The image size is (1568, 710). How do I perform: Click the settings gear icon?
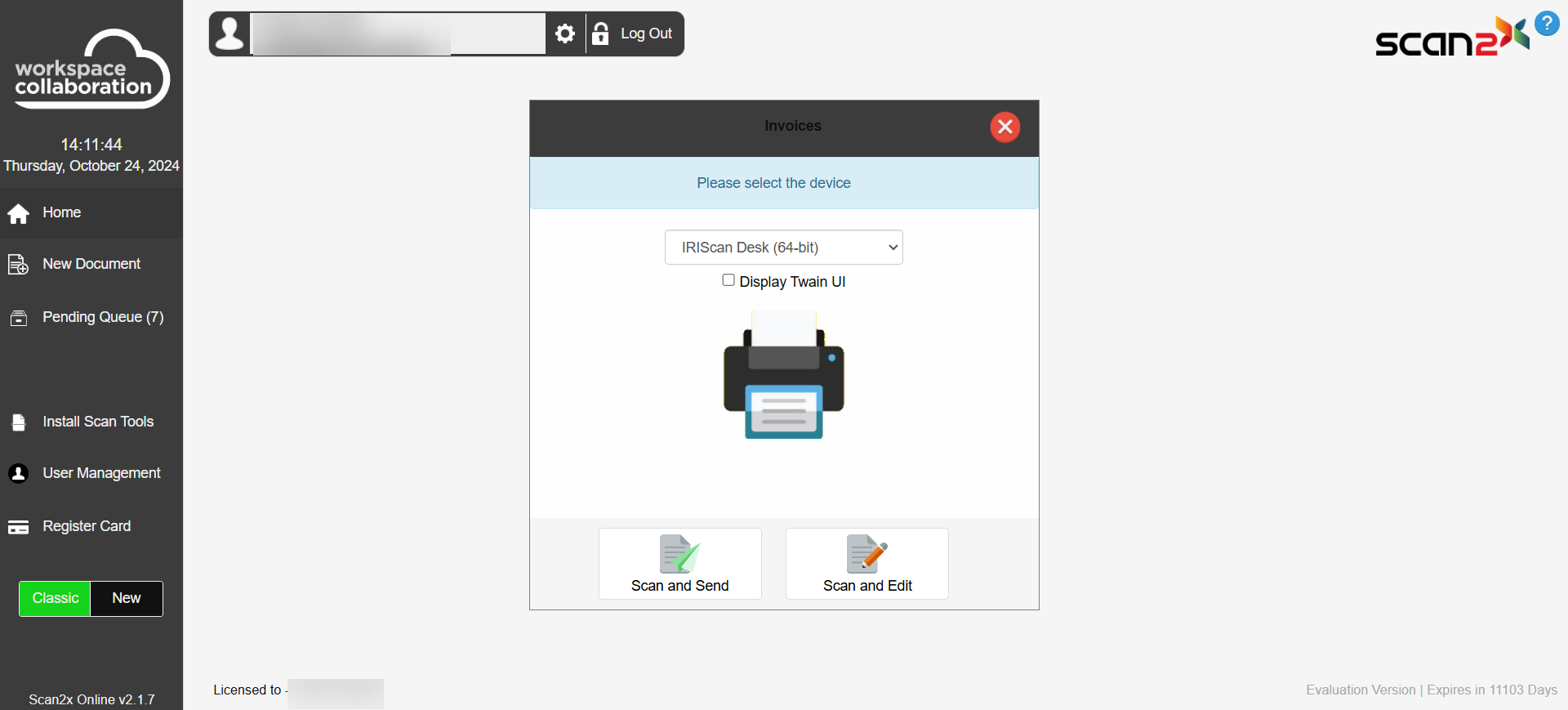click(565, 33)
